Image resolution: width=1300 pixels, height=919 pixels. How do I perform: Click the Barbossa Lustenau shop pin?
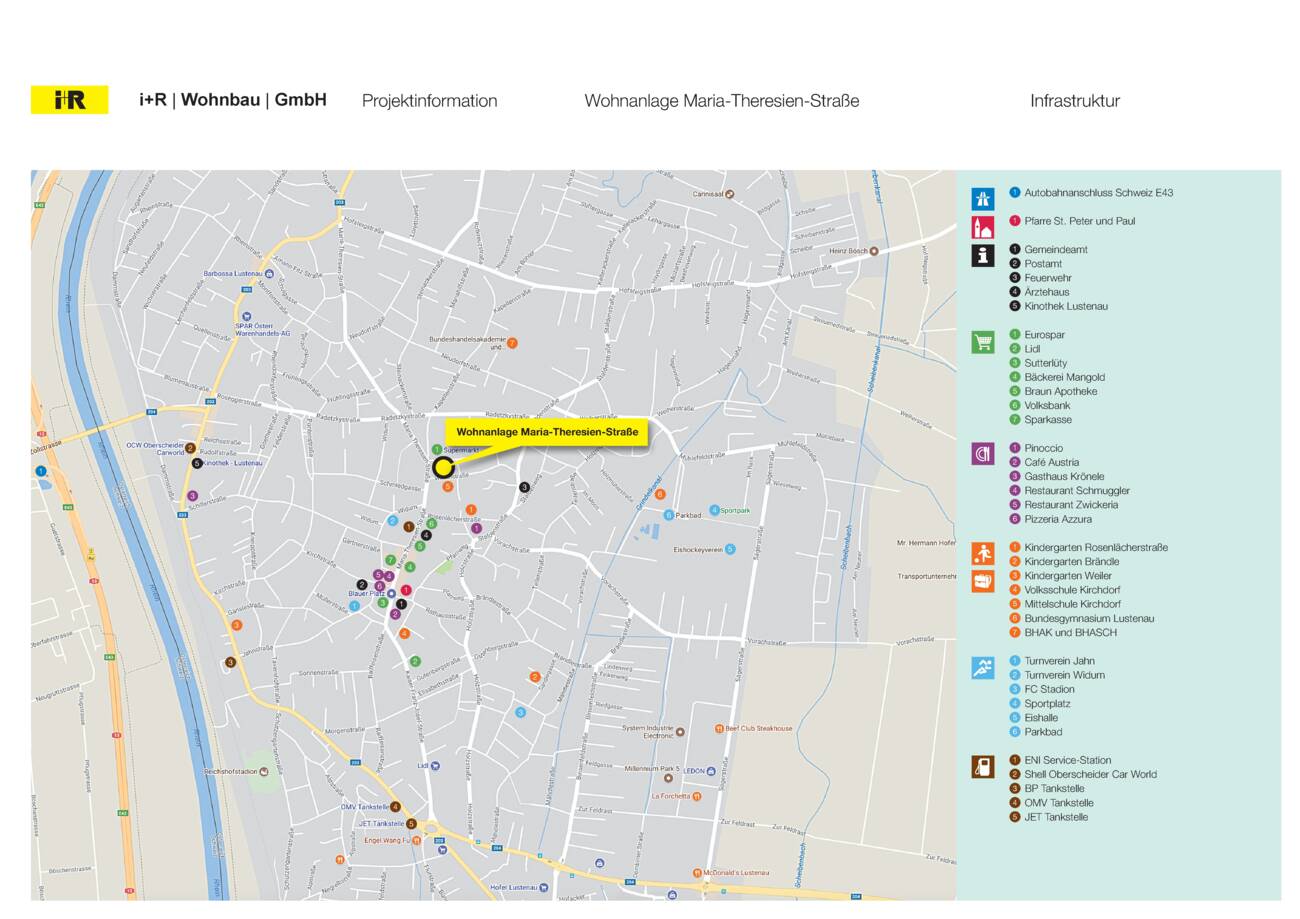tap(269, 273)
